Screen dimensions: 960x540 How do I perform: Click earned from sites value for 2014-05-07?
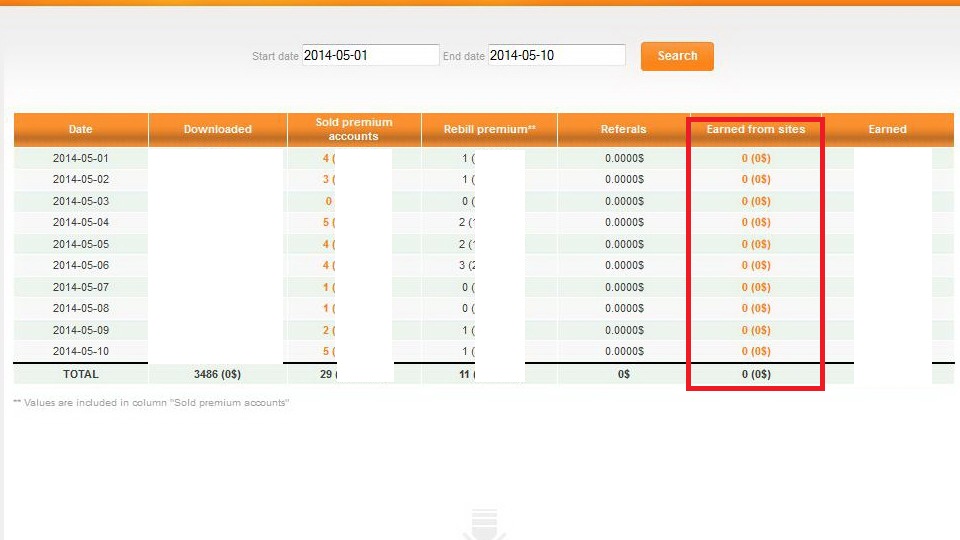pos(755,287)
